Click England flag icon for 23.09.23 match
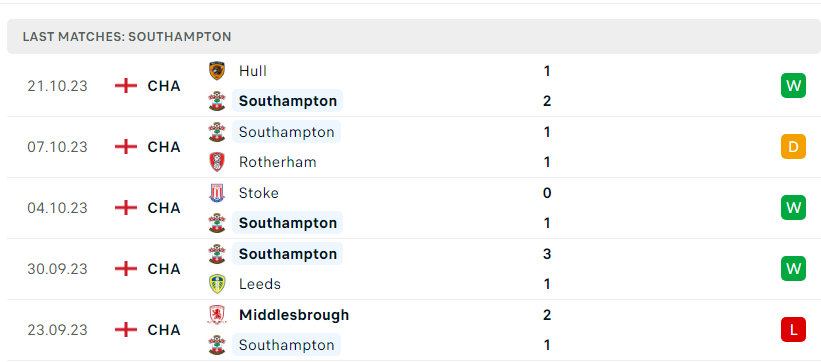 [x=126, y=330]
